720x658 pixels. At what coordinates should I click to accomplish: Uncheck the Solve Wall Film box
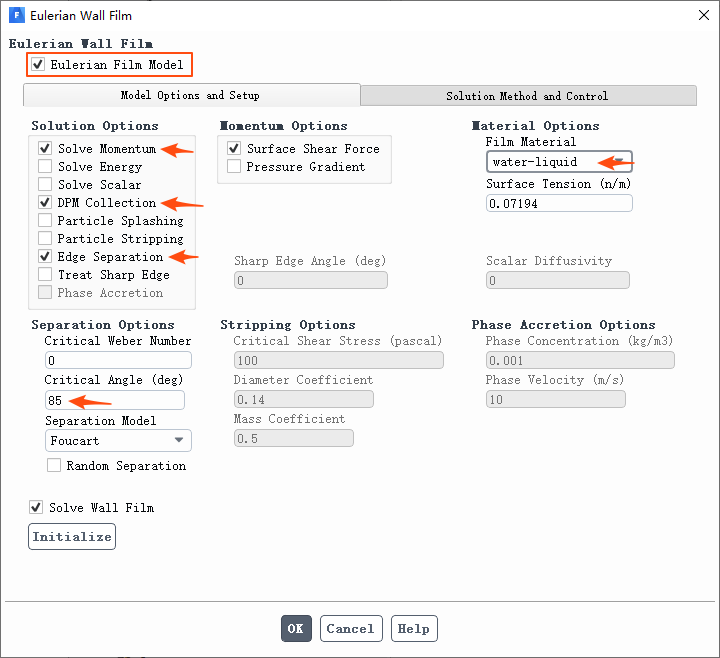pyautogui.click(x=37, y=508)
